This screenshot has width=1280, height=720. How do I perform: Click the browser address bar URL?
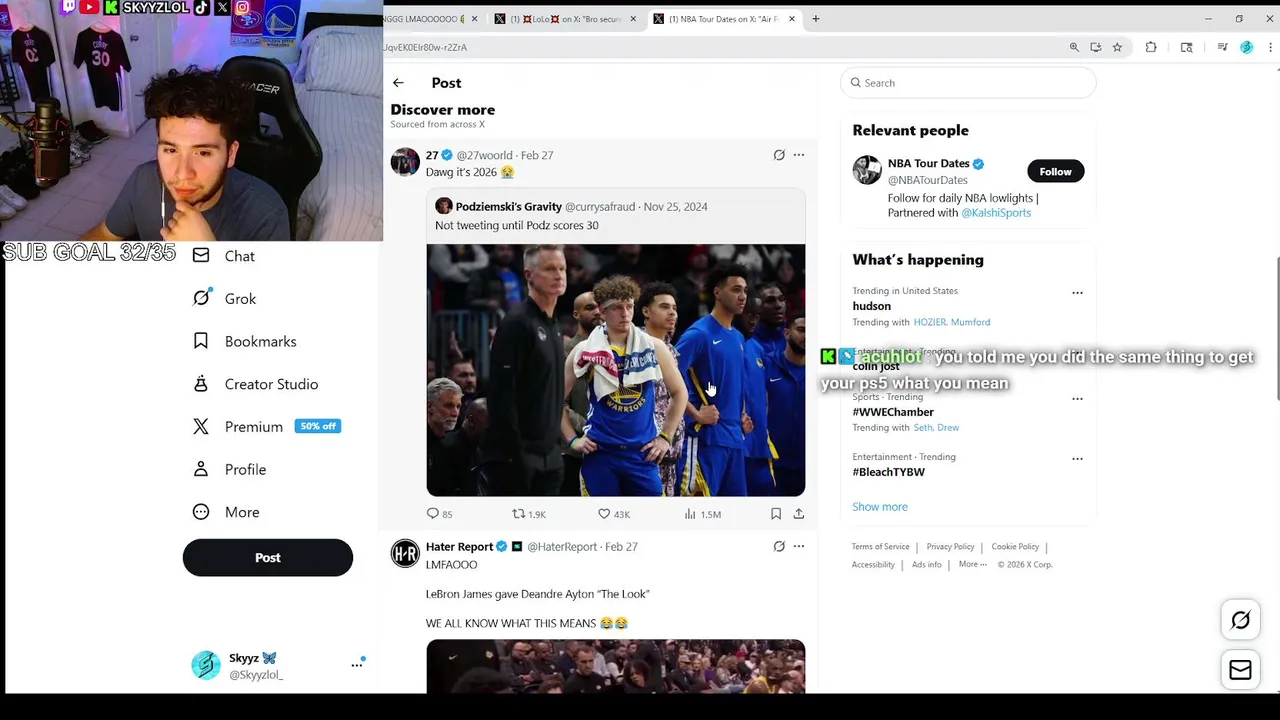point(425,47)
